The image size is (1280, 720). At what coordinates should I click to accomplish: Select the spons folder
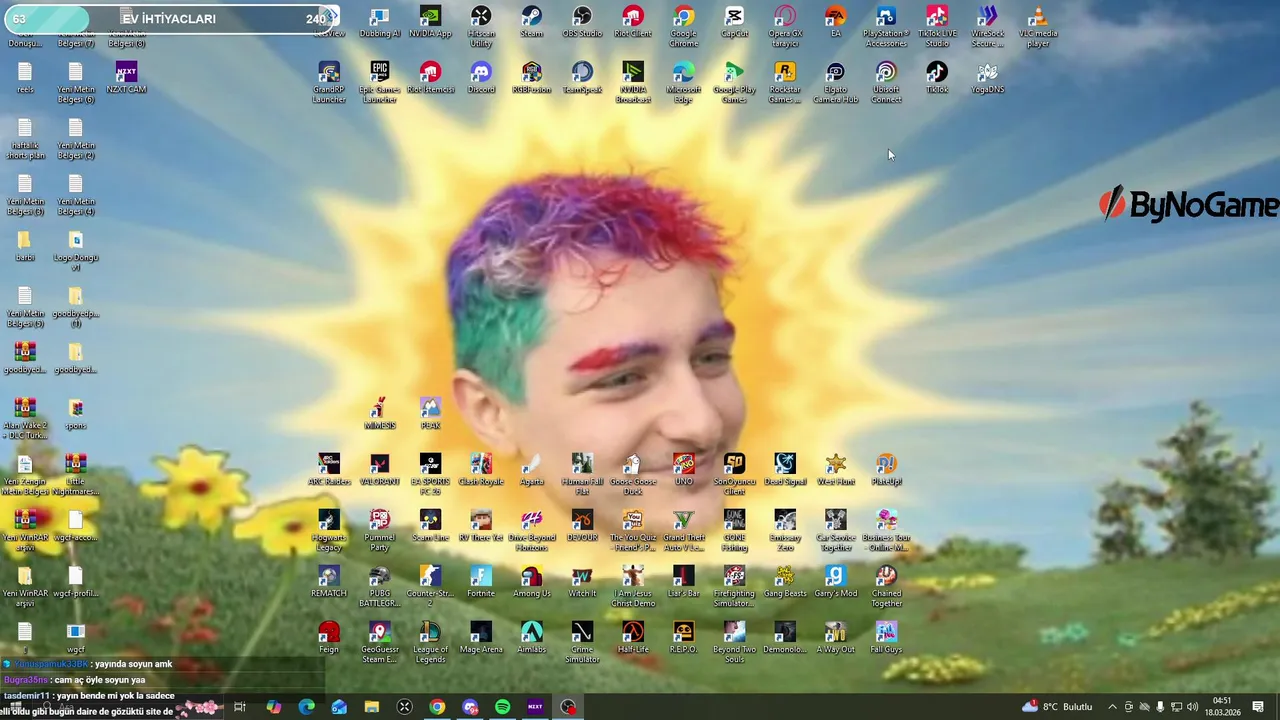pos(75,414)
